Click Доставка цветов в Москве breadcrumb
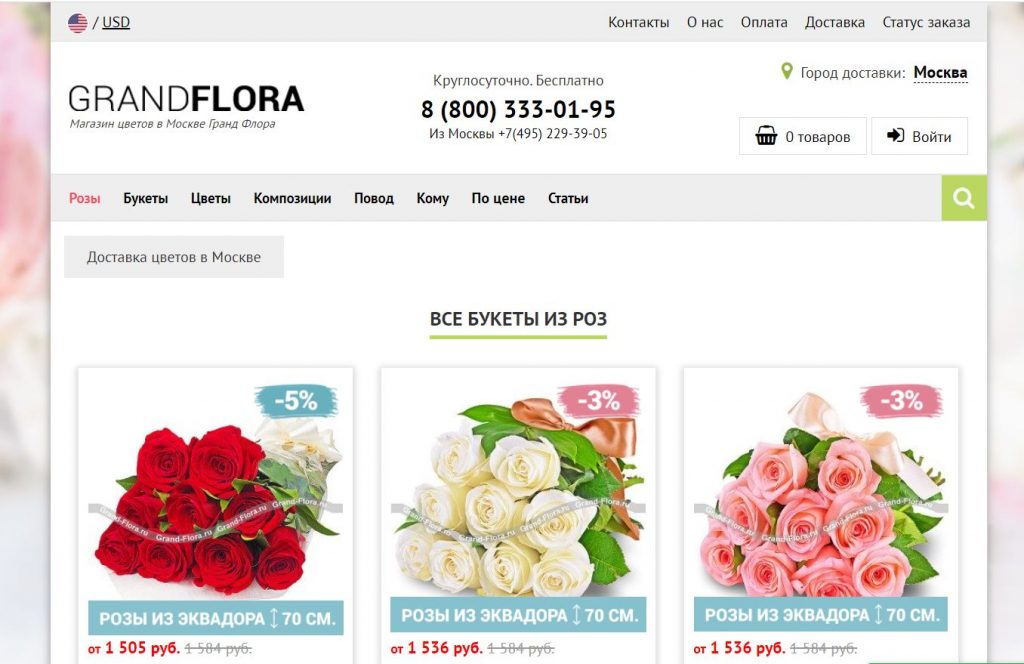The height and width of the screenshot is (664, 1024). click(x=174, y=257)
